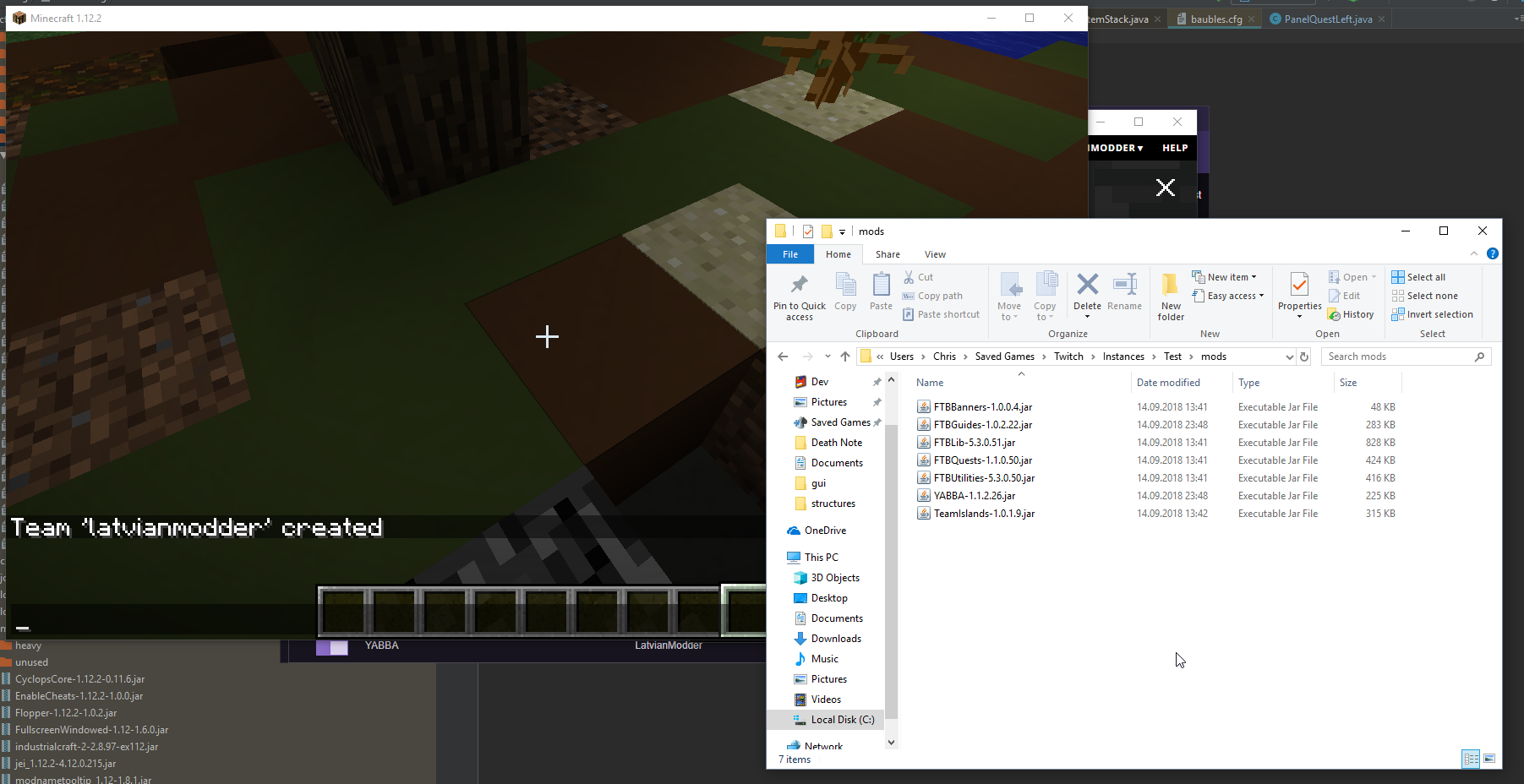The image size is (1524, 784).
Task: Switch to large icons view layout
Action: 1489,759
